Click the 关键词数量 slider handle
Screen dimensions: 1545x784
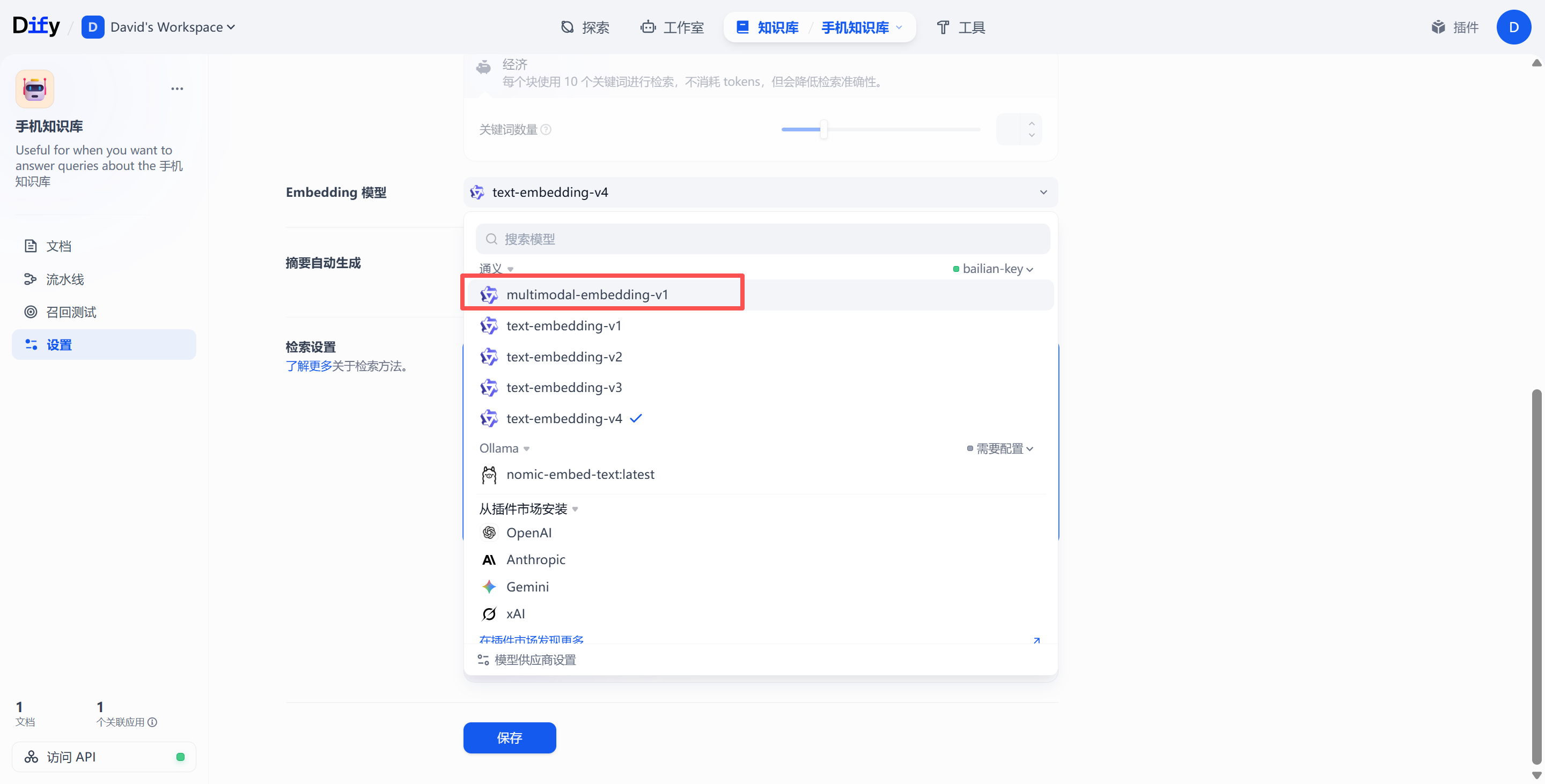pos(823,129)
